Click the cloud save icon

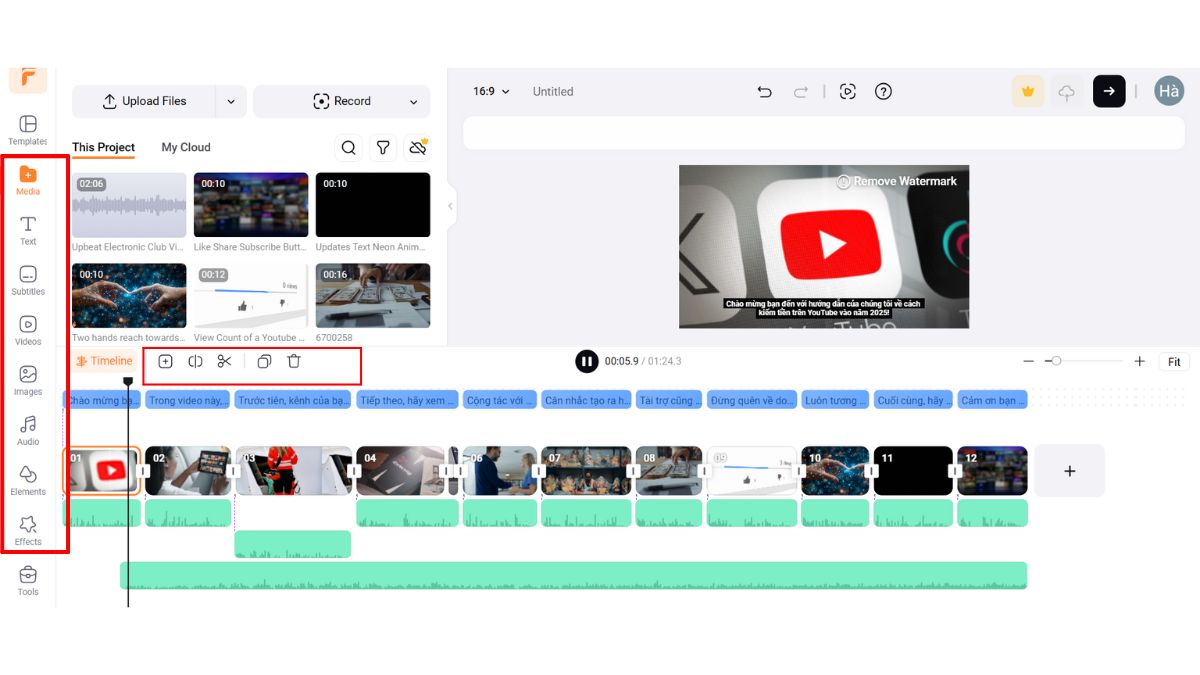coord(1067,92)
